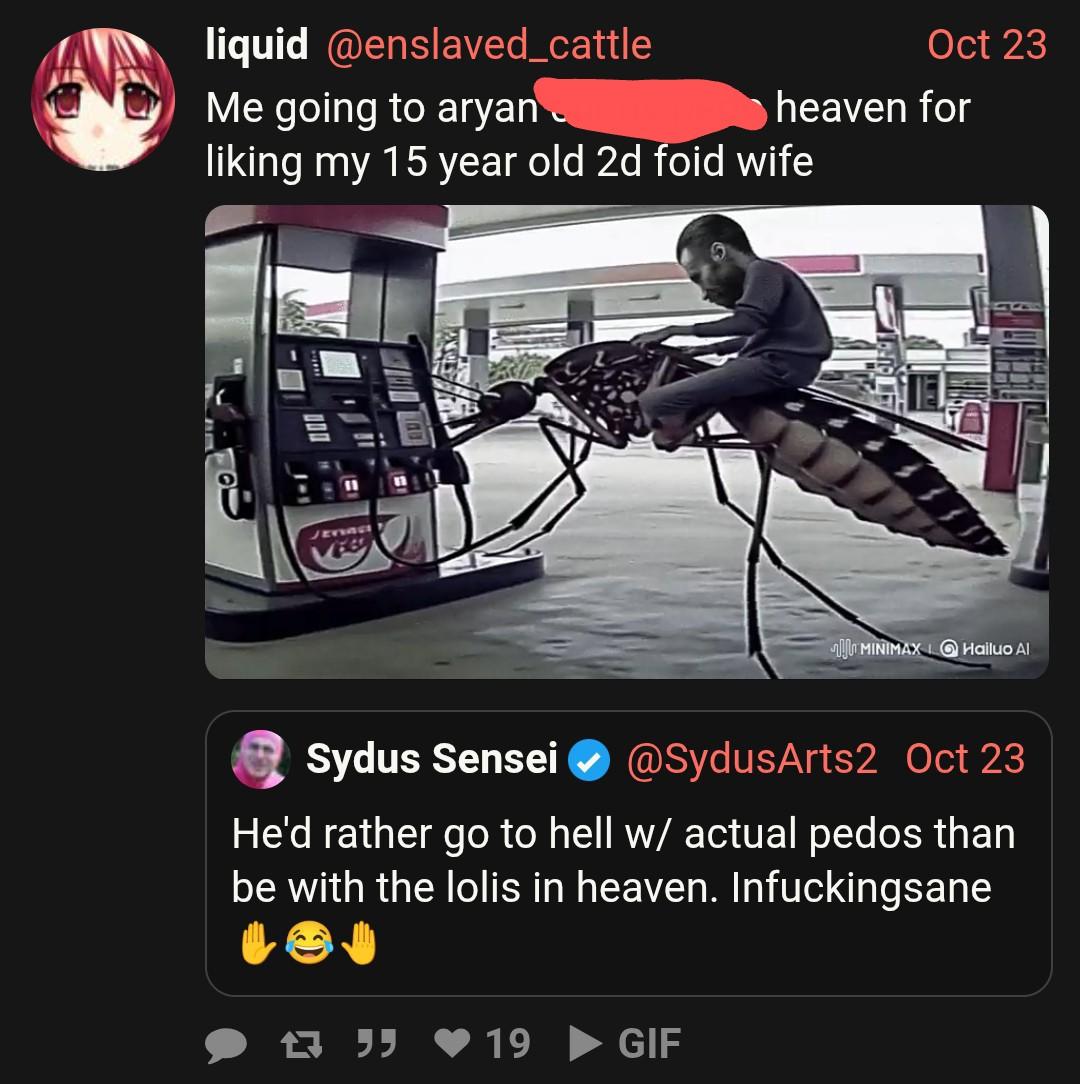Visit the @enslaved_cattle handle
Viewport: 1080px width, 1084px height.
[489, 45]
